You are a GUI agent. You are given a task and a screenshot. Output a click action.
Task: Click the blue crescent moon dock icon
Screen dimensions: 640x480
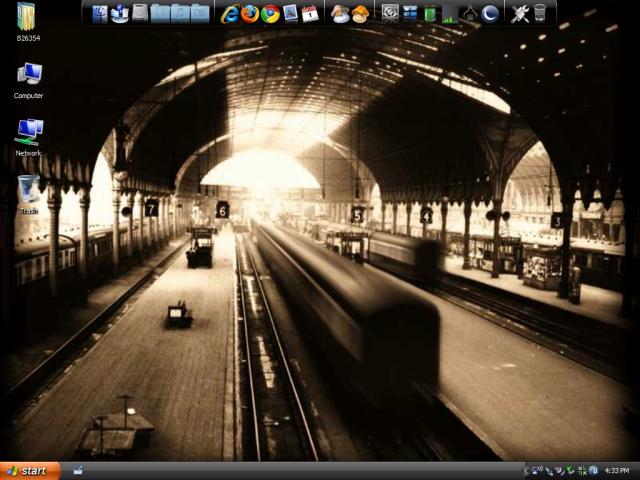[490, 14]
